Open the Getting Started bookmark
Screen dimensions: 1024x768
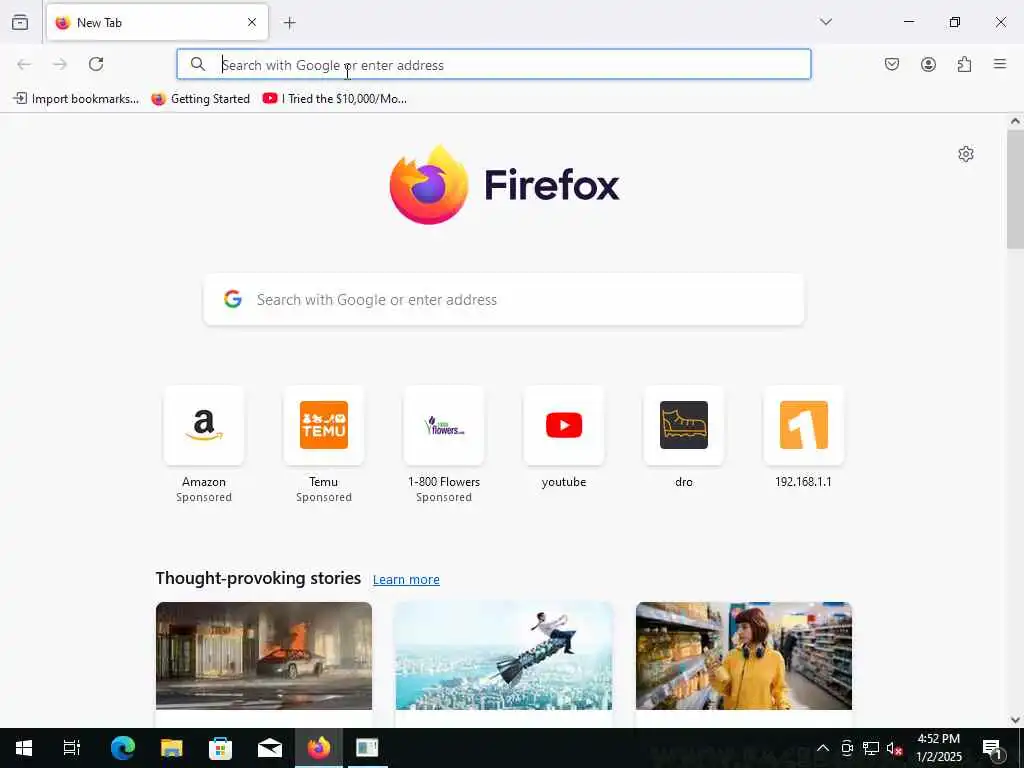pos(200,99)
